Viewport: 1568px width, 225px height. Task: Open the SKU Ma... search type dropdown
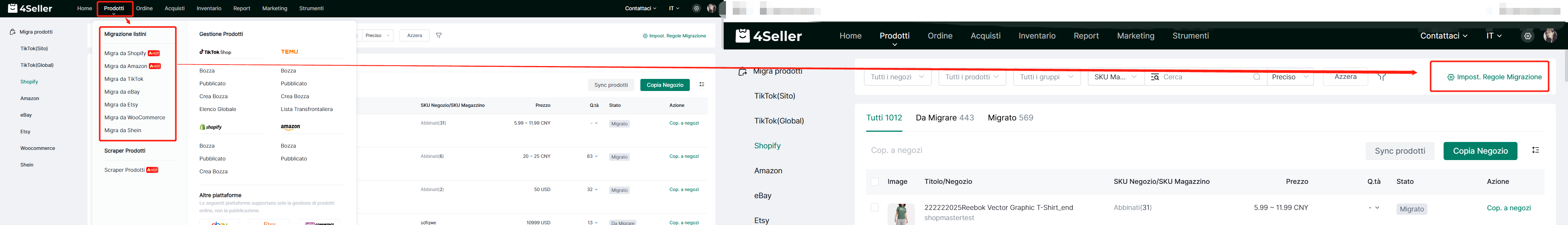tap(1116, 77)
